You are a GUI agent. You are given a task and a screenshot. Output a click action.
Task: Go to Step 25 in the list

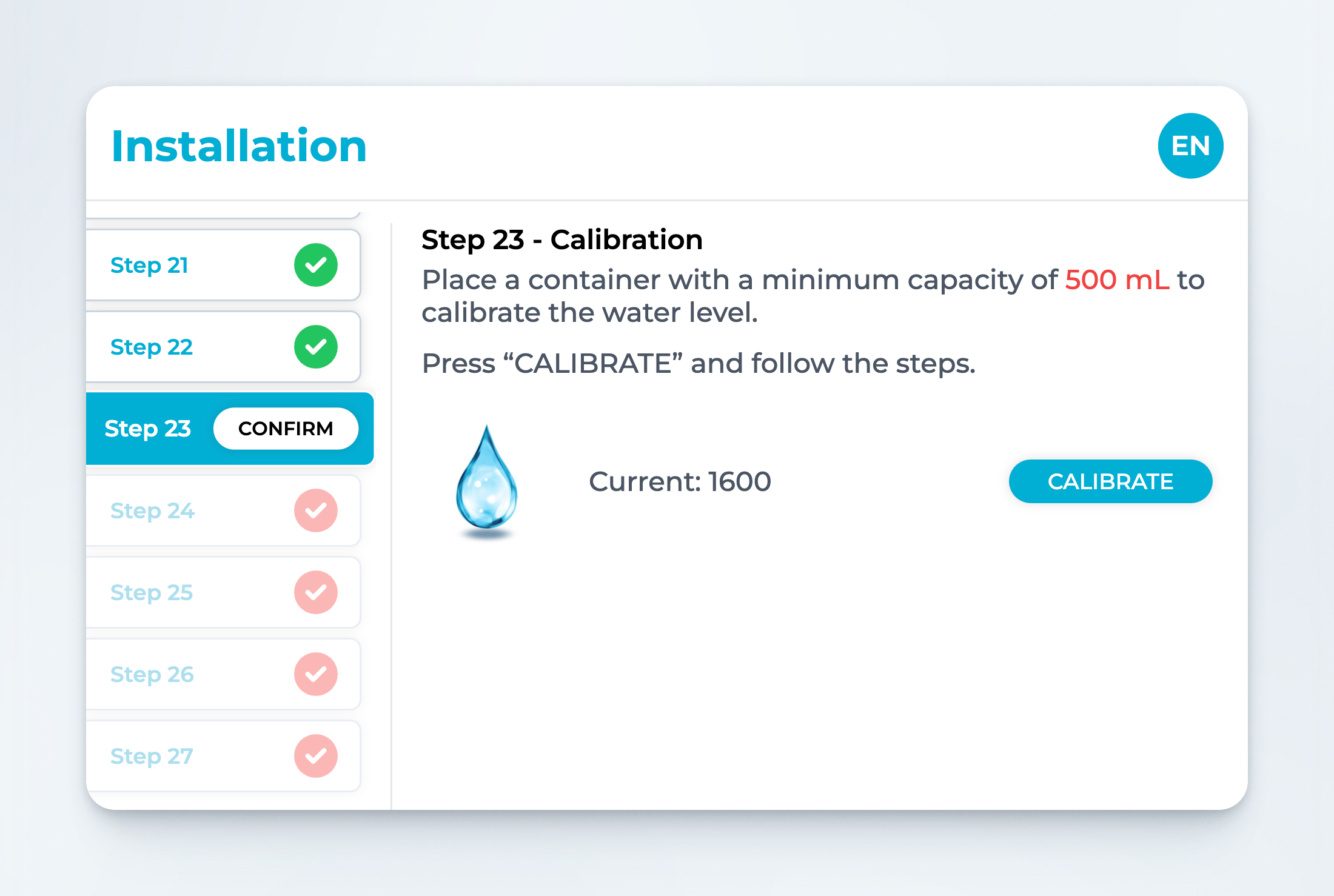click(x=152, y=593)
